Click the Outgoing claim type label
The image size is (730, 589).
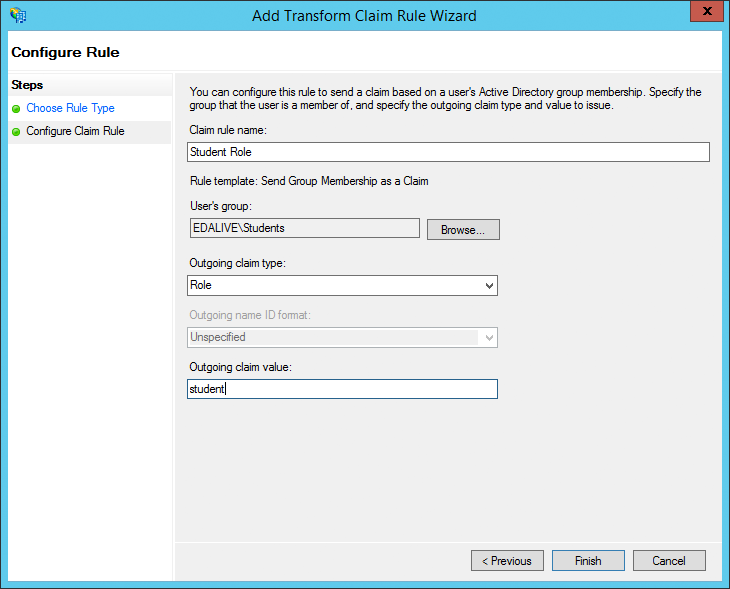pyautogui.click(x=237, y=263)
